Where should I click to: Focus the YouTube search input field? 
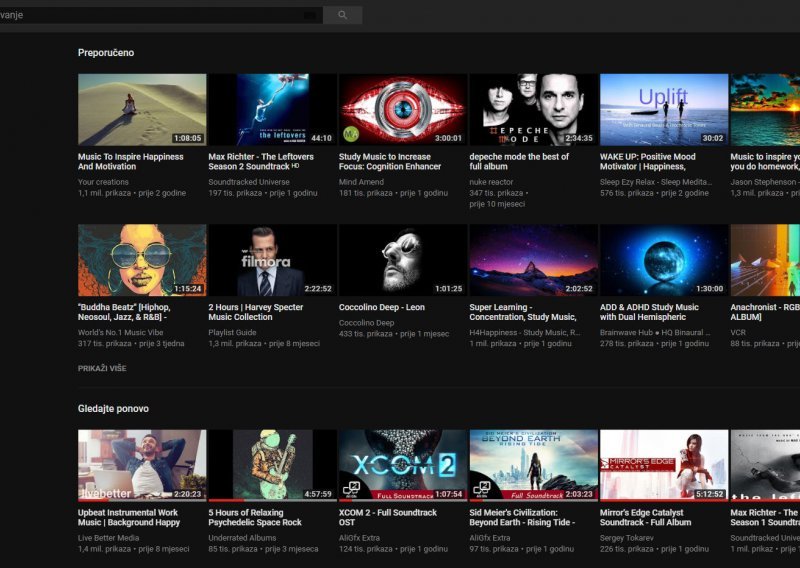[150, 15]
